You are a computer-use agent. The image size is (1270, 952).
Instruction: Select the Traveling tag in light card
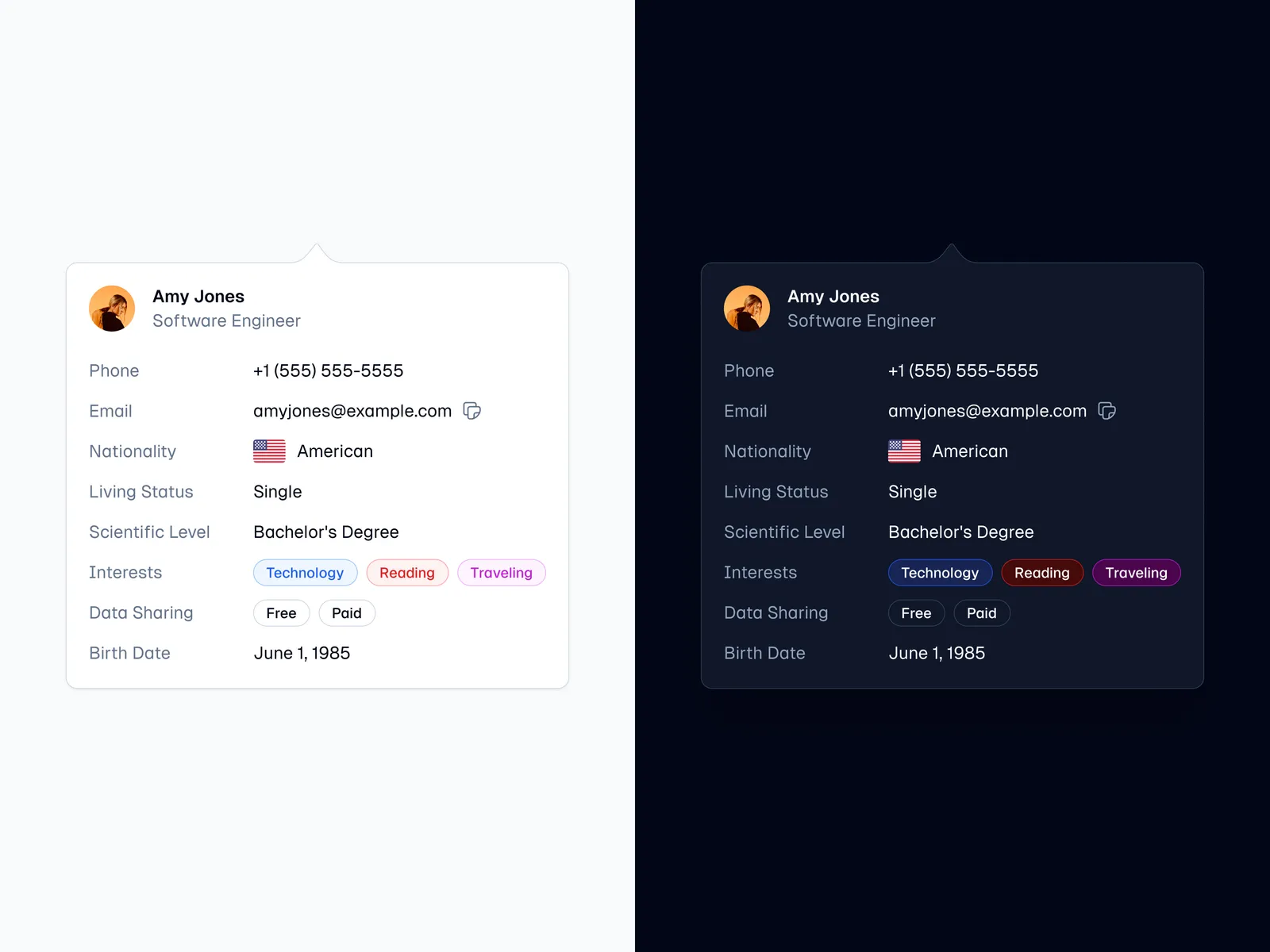coord(501,573)
